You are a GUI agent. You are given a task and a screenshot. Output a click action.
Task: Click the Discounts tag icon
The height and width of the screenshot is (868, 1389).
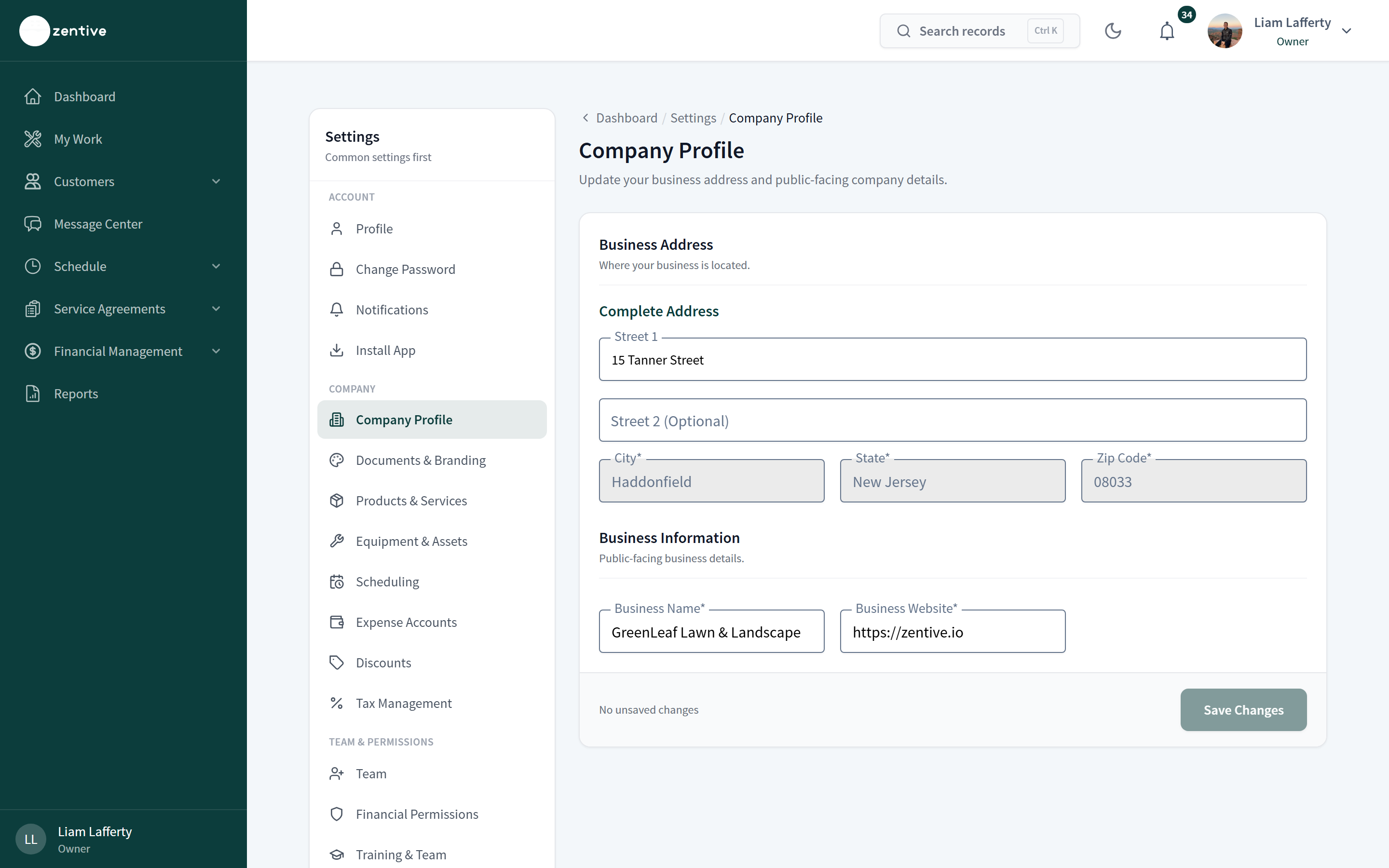(x=337, y=663)
